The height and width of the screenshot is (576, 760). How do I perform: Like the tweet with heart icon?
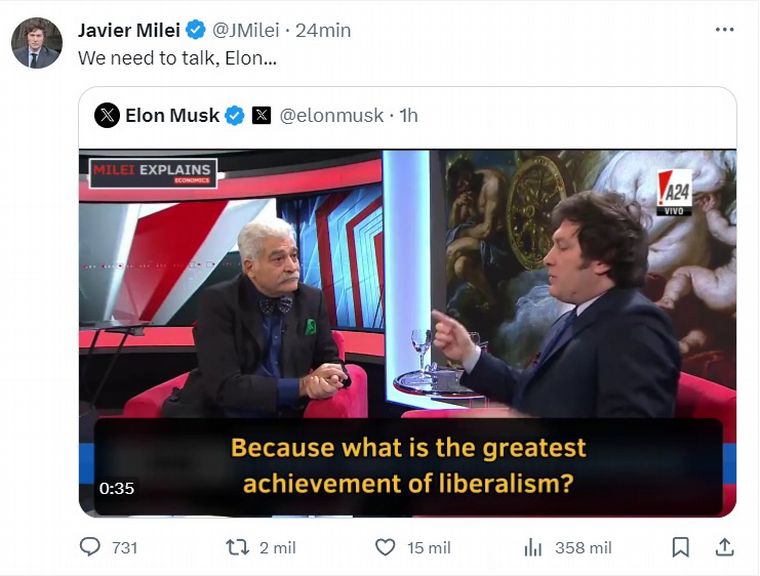[385, 547]
